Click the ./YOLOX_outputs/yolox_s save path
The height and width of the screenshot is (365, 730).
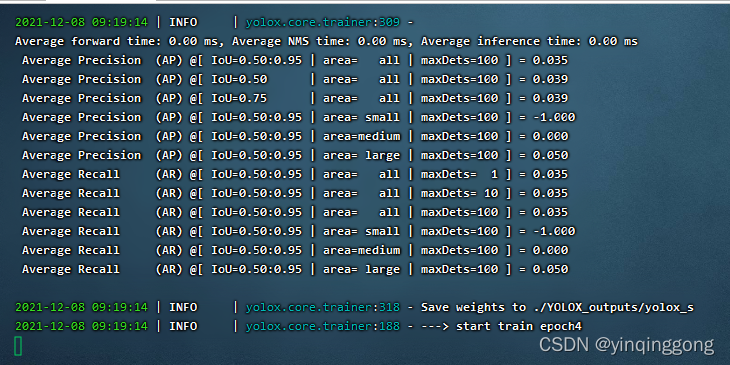[x=611, y=308]
